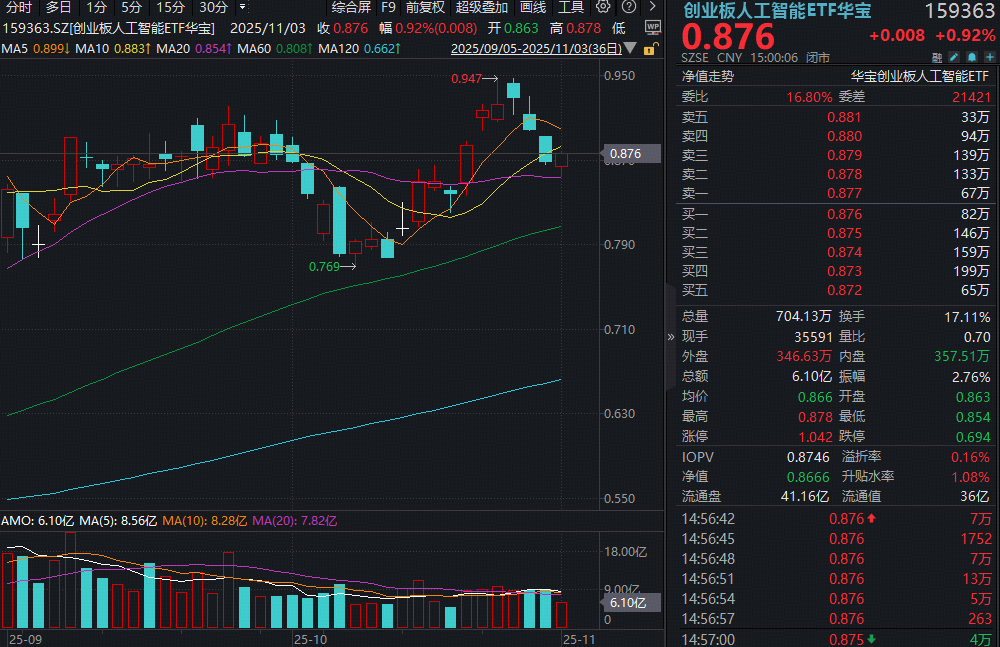Select the 15分 period tab
Image resolution: width=1000 pixels, height=647 pixels.
coord(169,7)
